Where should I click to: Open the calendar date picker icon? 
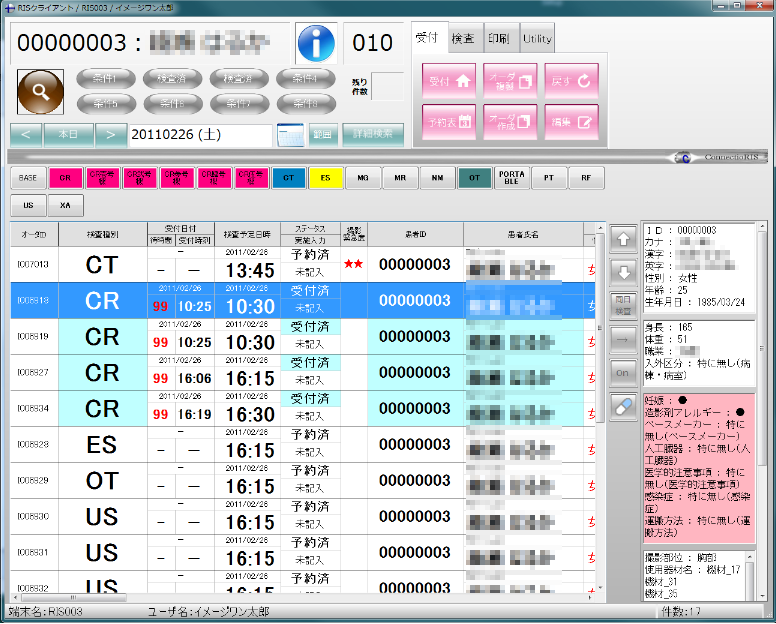click(x=289, y=134)
